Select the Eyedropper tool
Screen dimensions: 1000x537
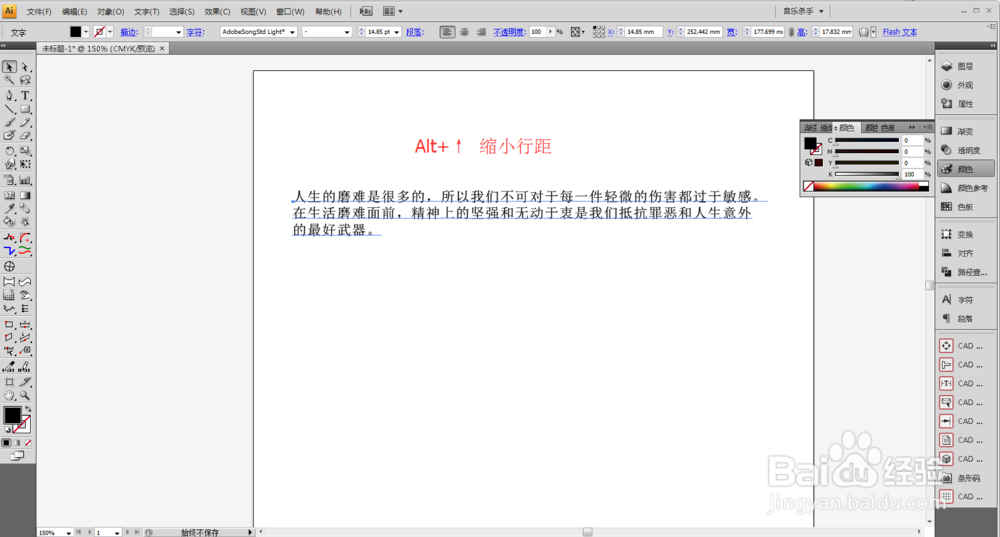pos(9,209)
